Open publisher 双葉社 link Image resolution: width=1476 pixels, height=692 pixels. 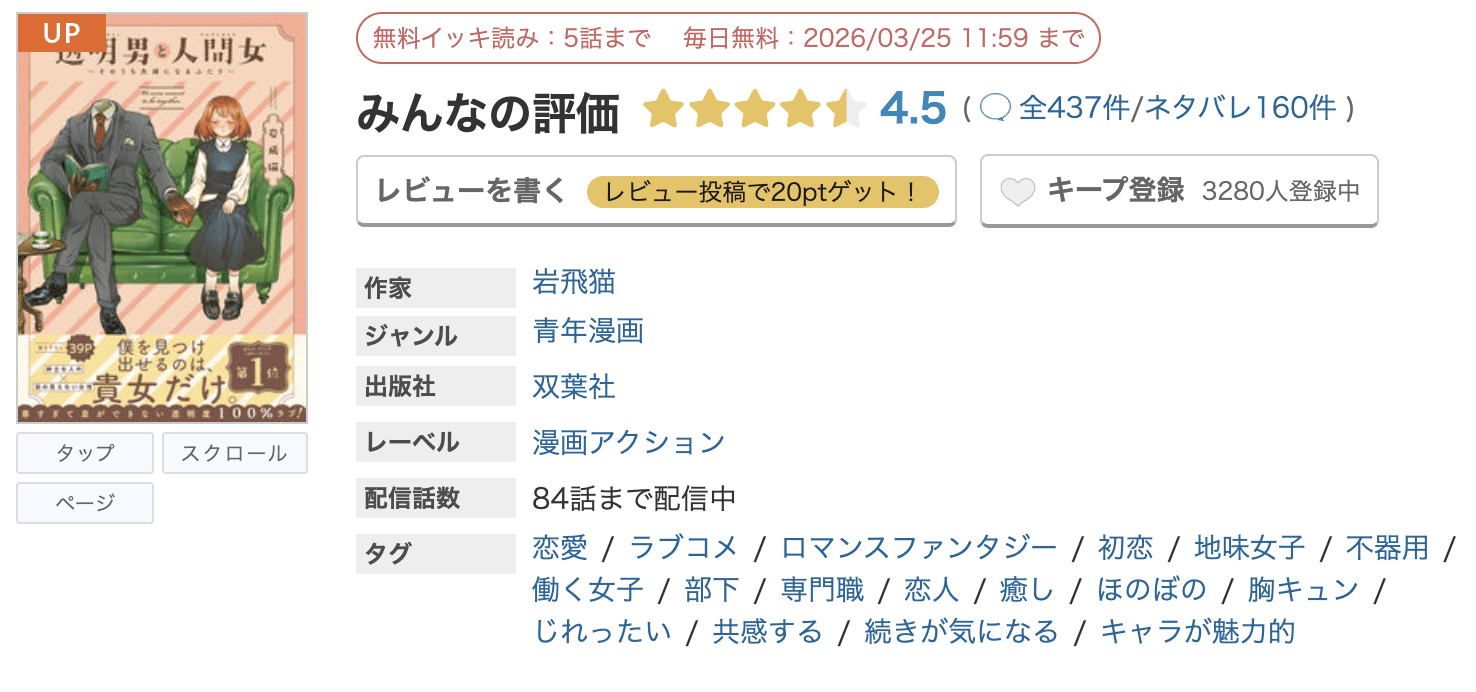point(574,386)
